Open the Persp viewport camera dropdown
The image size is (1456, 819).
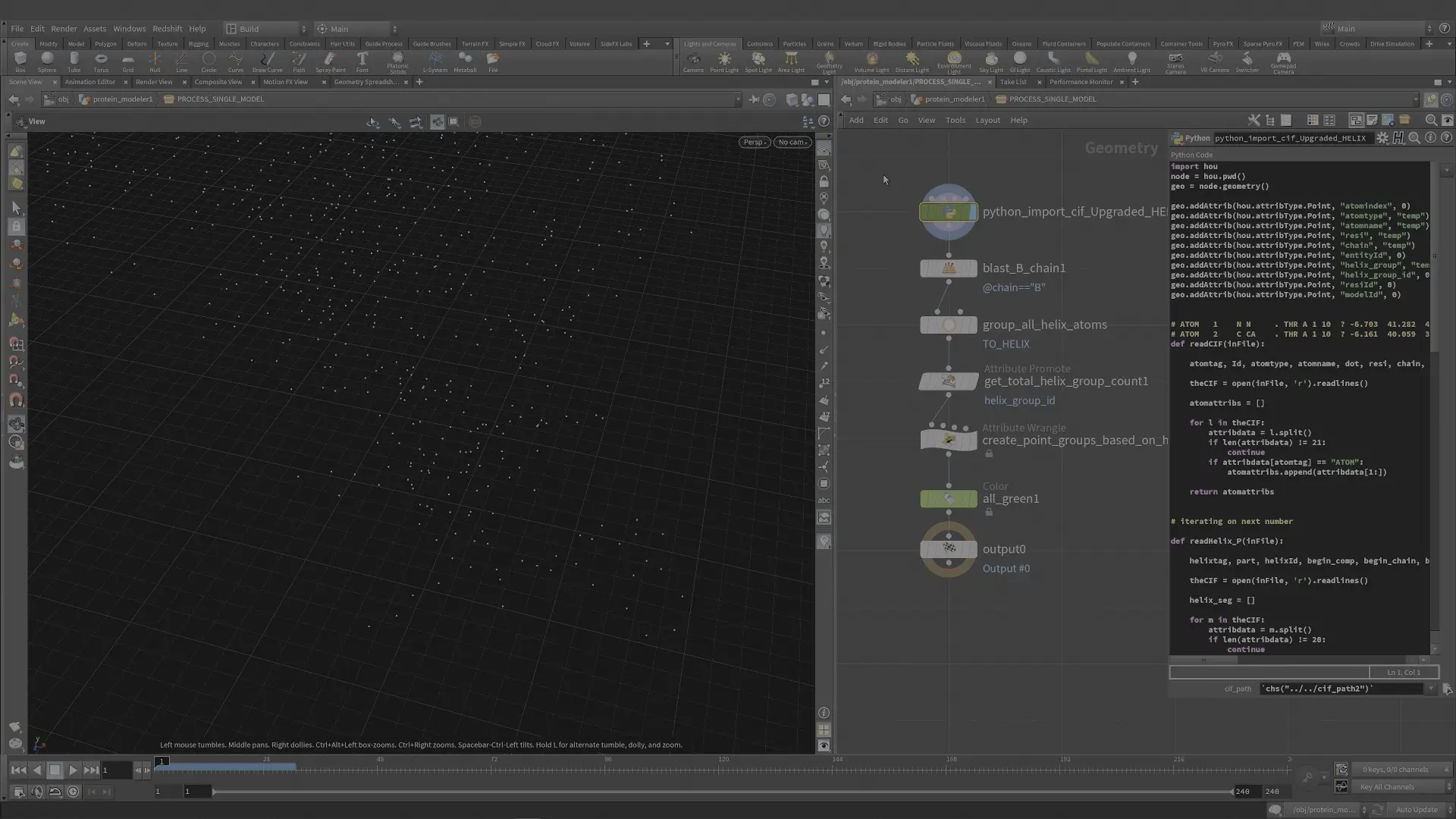pos(754,142)
